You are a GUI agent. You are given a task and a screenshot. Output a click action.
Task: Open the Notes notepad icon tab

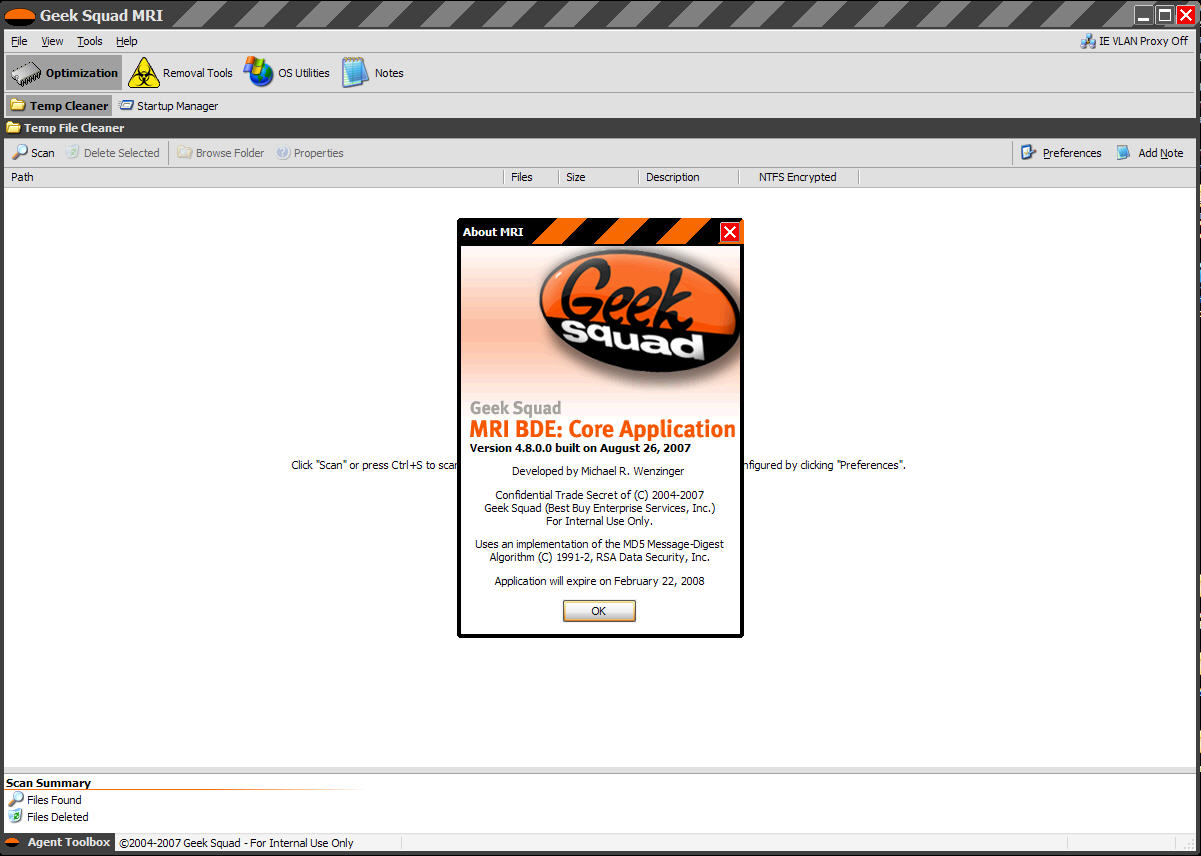373,73
